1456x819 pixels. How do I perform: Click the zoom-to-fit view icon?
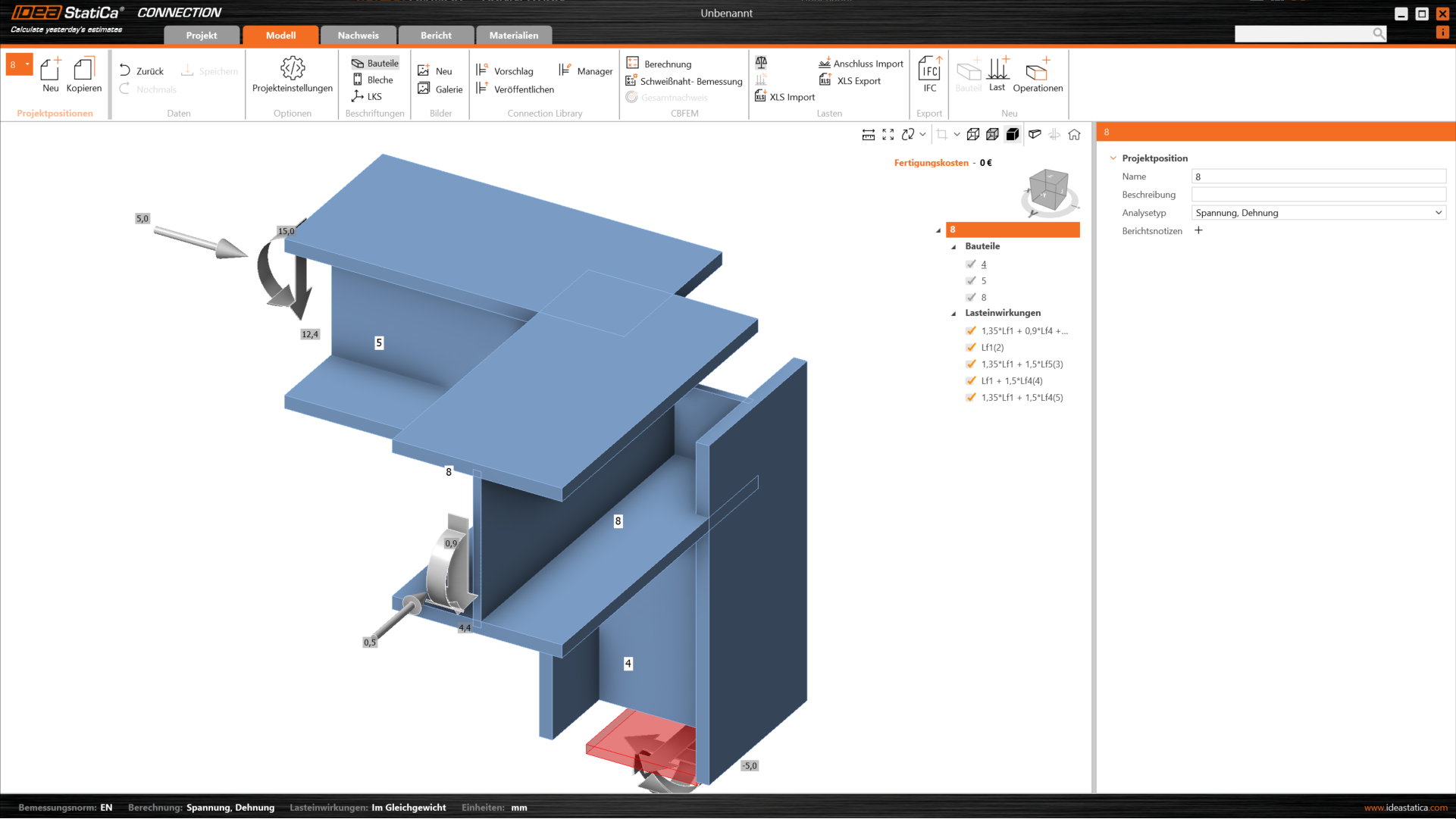point(888,134)
